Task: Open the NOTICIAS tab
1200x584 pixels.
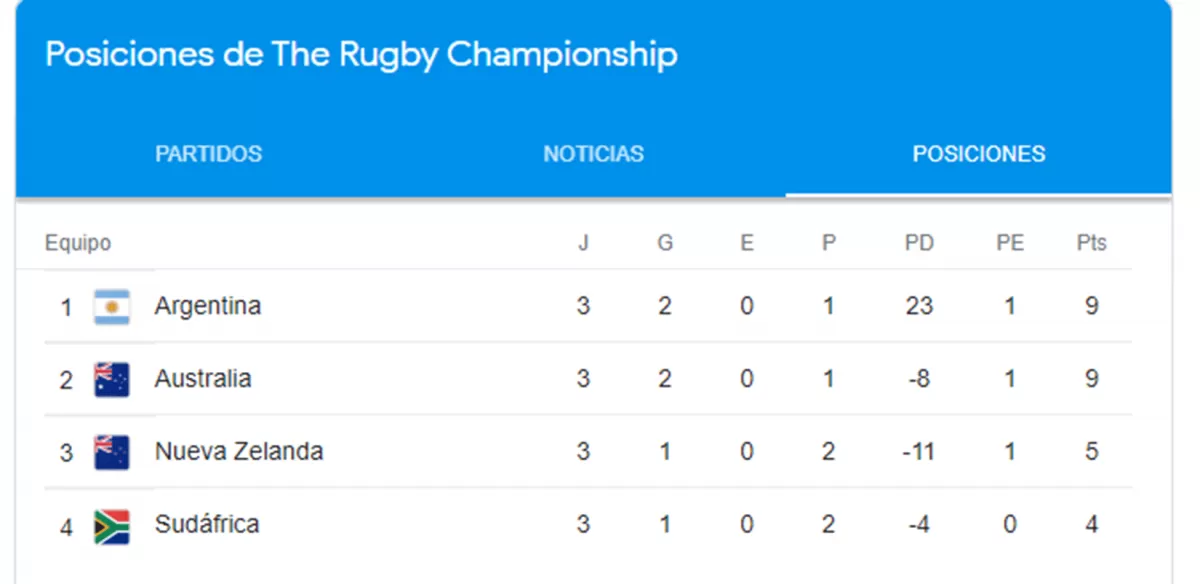Action: coord(593,153)
